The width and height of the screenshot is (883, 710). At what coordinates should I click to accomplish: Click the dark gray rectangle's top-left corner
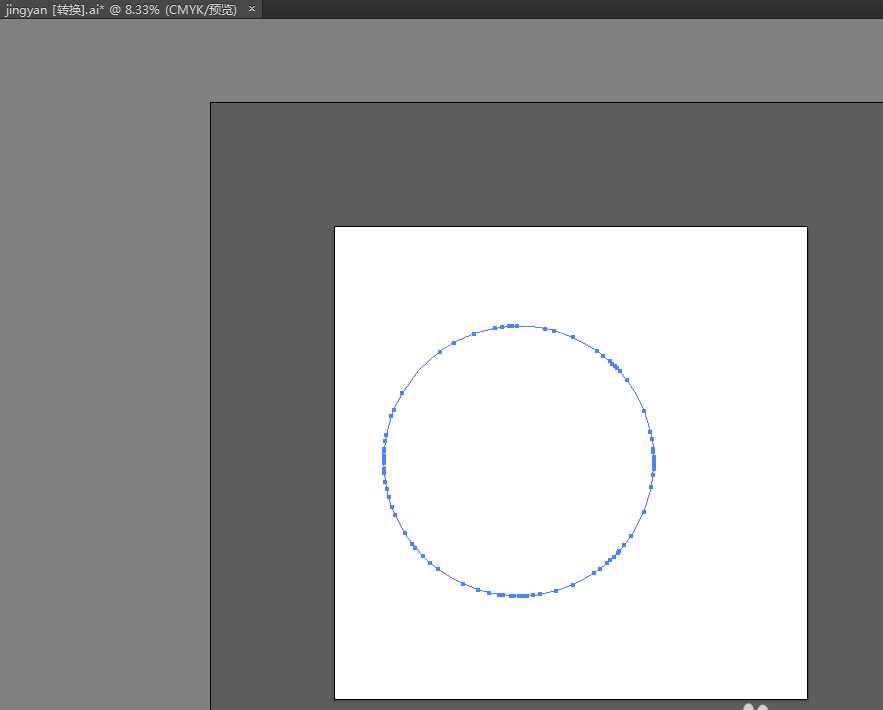click(211, 103)
